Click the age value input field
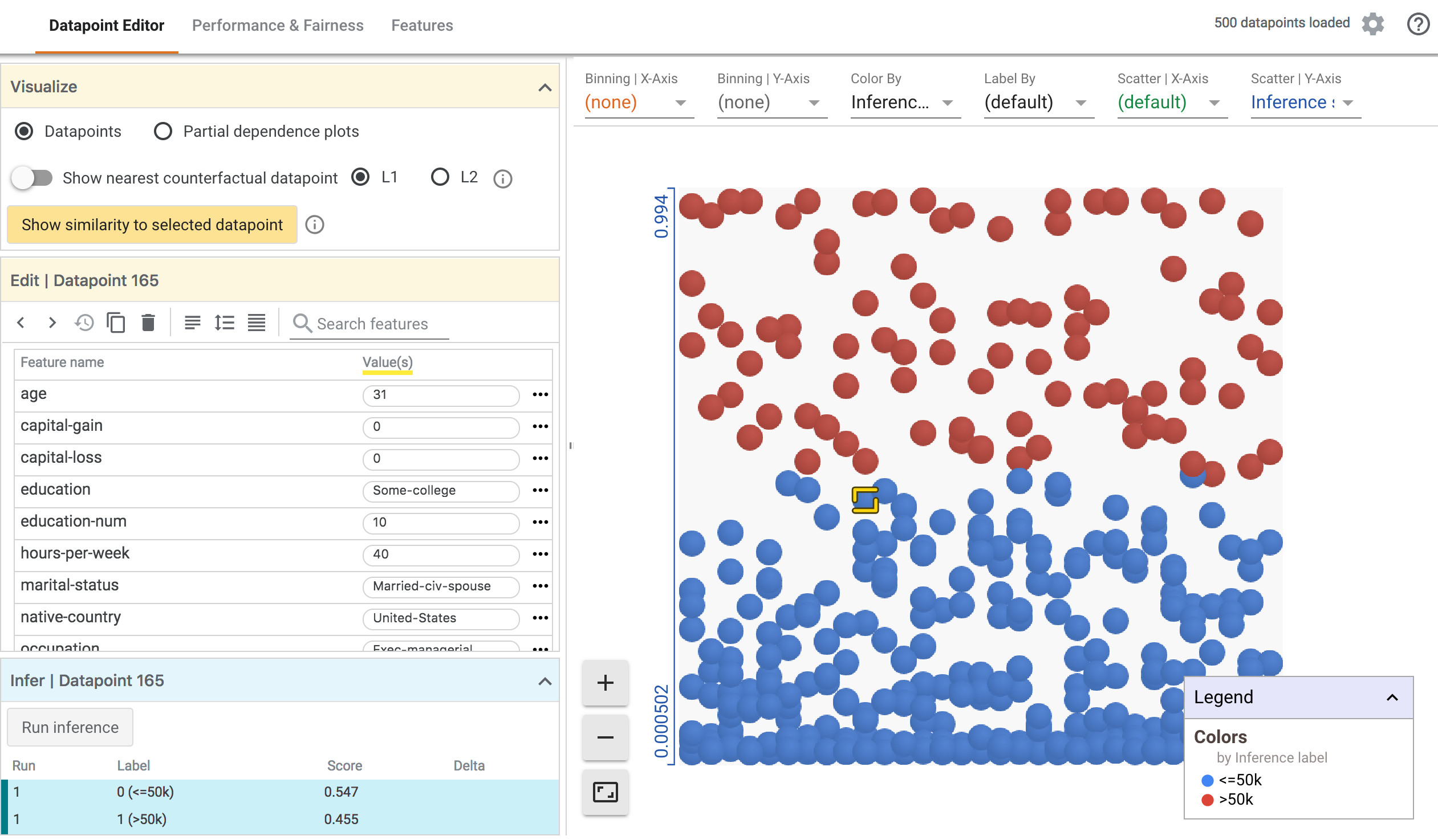This screenshot has width=1438, height=840. 440,394
